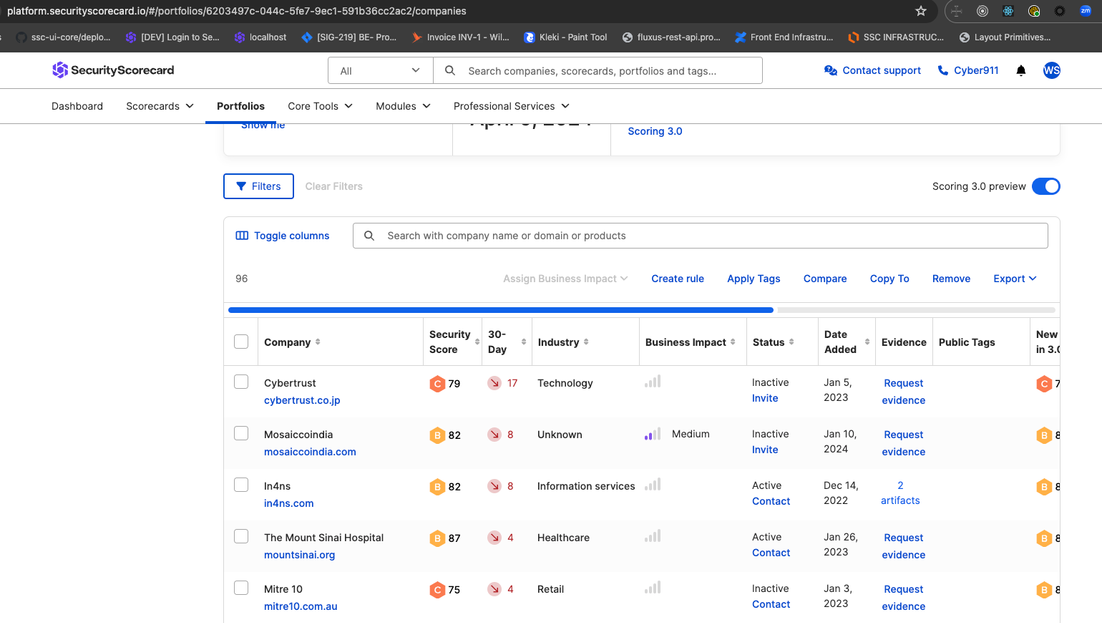Expand the Modules menu

(x=403, y=106)
